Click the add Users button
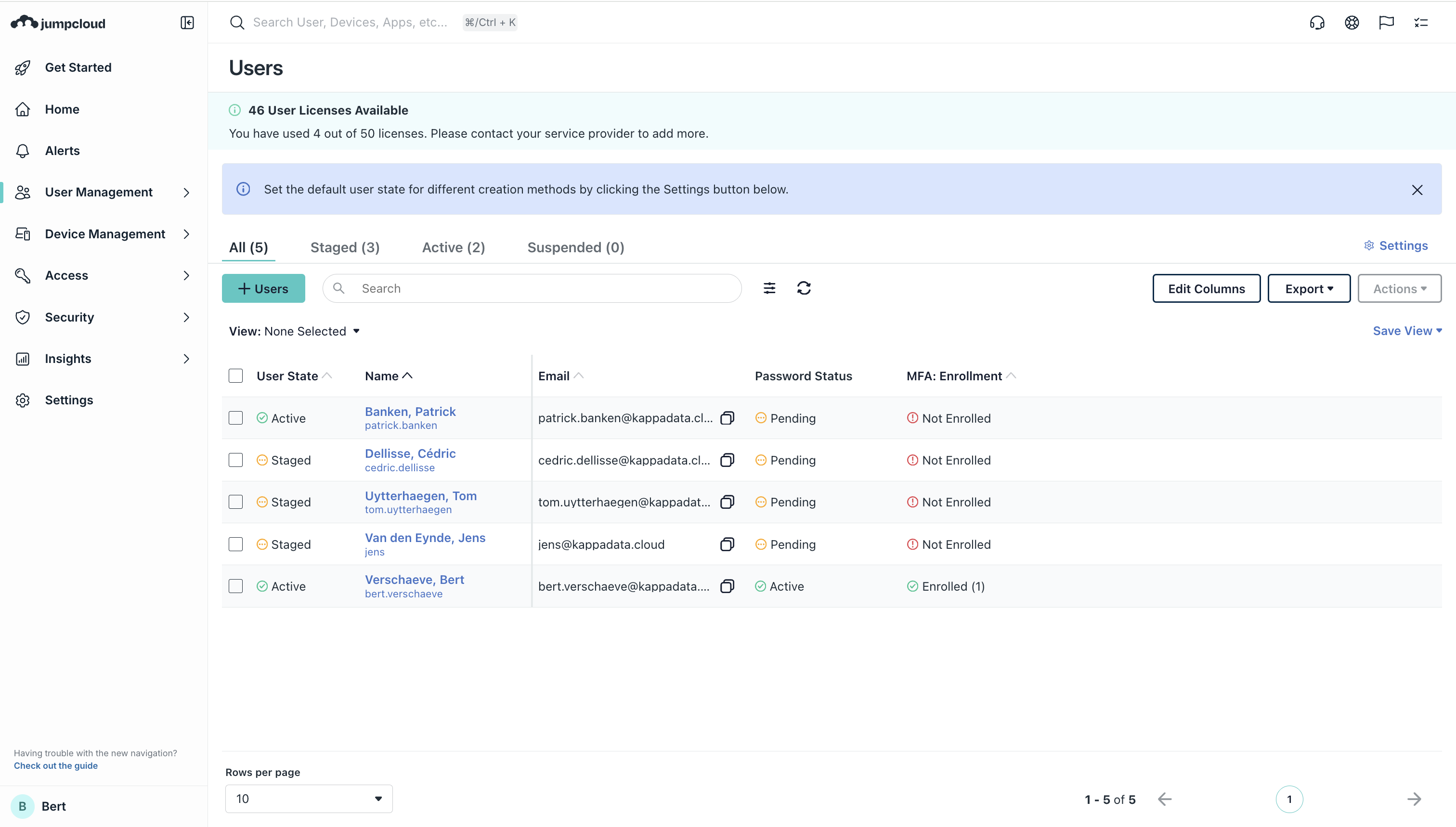Screen dimensions: 1456x827 click(x=263, y=288)
